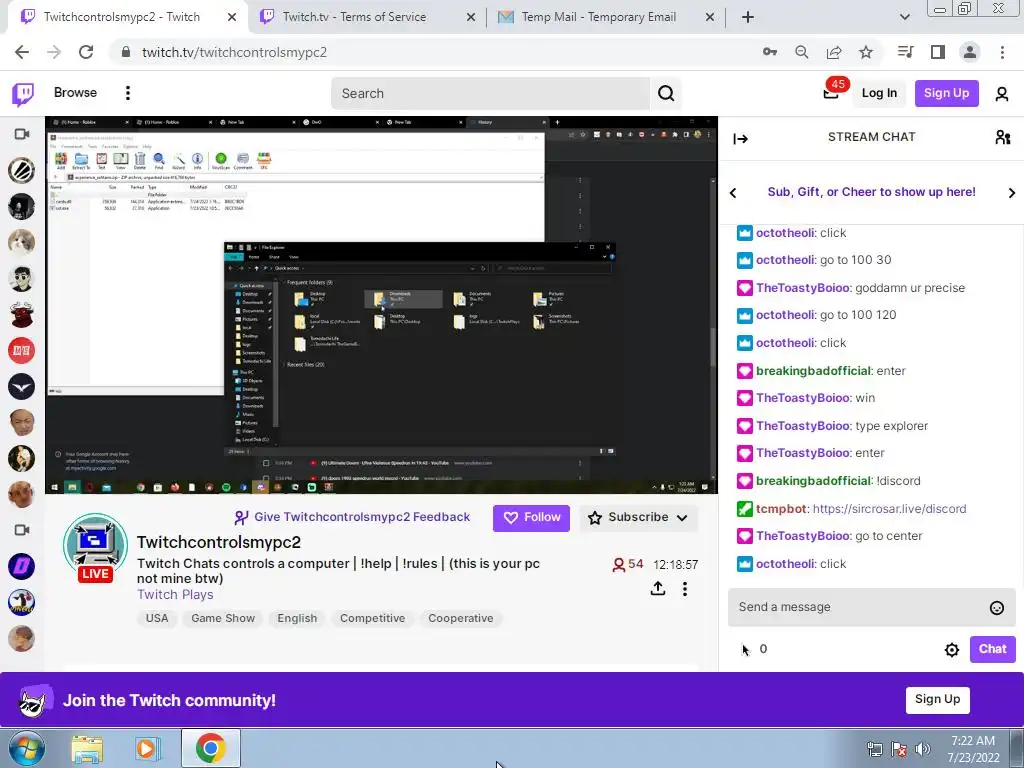Click the Competitive tag
The height and width of the screenshot is (768, 1024).
(372, 618)
